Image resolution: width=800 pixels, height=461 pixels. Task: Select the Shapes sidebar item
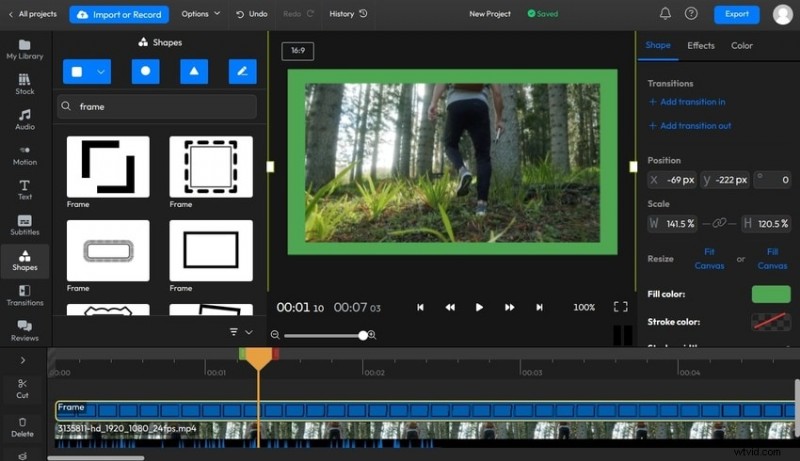24,260
